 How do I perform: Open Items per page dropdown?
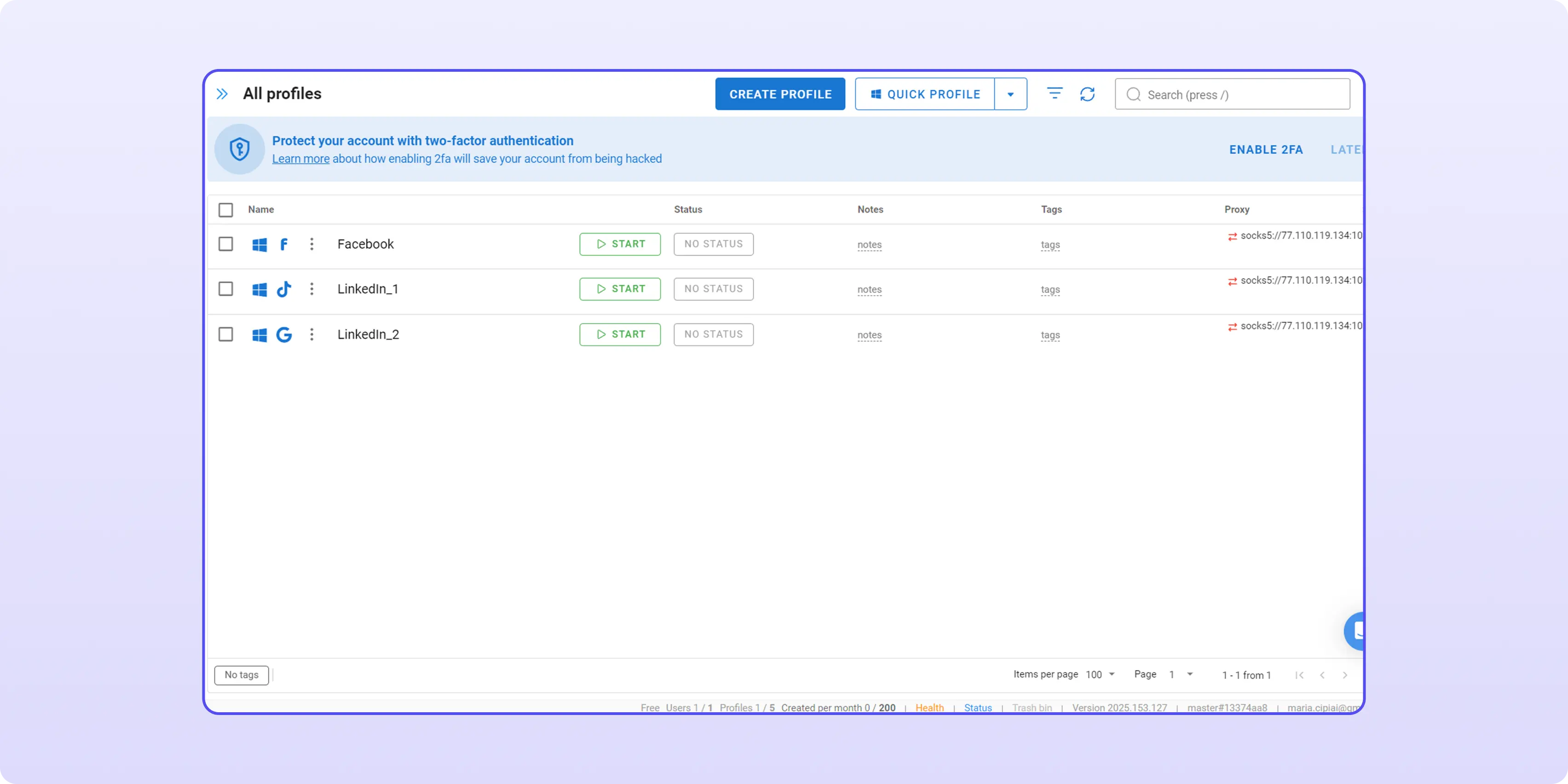click(1100, 674)
